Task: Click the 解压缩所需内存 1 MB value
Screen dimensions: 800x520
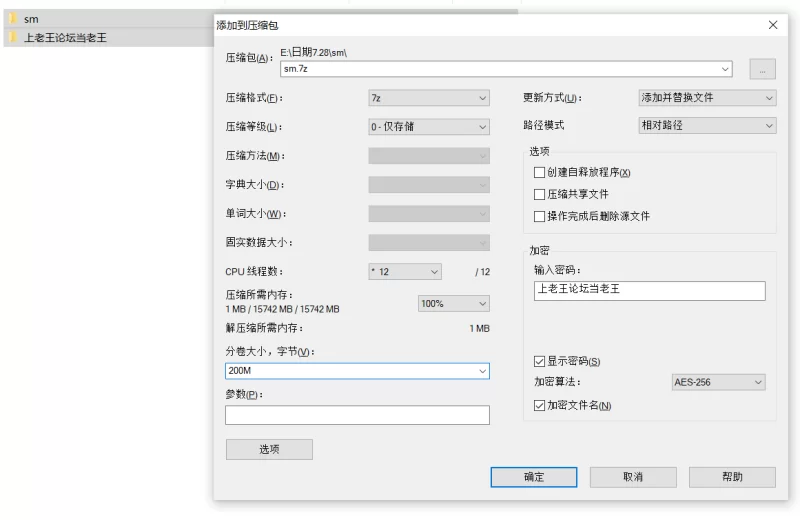Action: pos(480,328)
